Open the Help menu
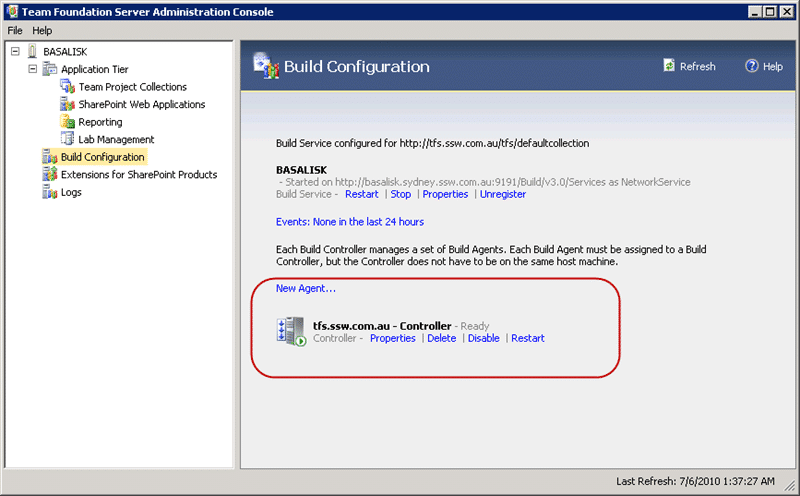Viewport: 800px width, 496px height. pos(42,31)
